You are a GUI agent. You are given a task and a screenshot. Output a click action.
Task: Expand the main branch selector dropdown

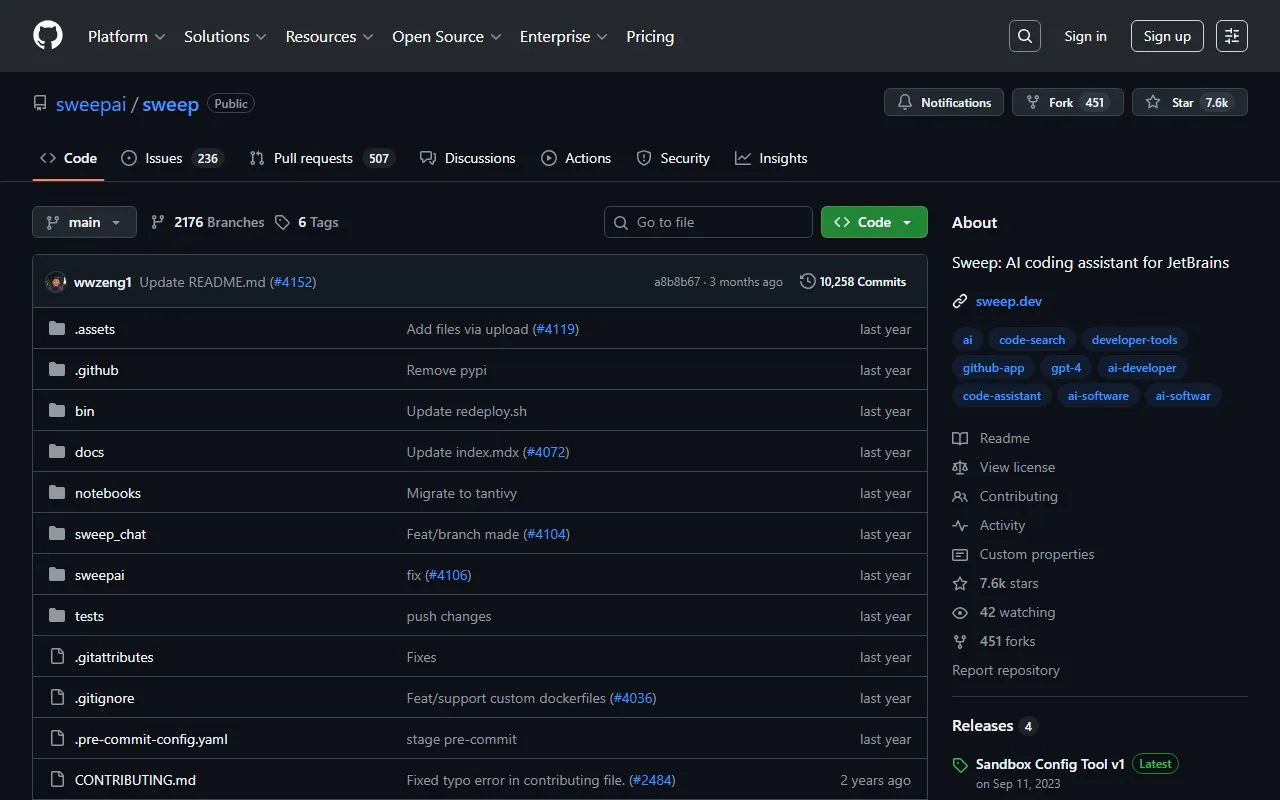[84, 222]
